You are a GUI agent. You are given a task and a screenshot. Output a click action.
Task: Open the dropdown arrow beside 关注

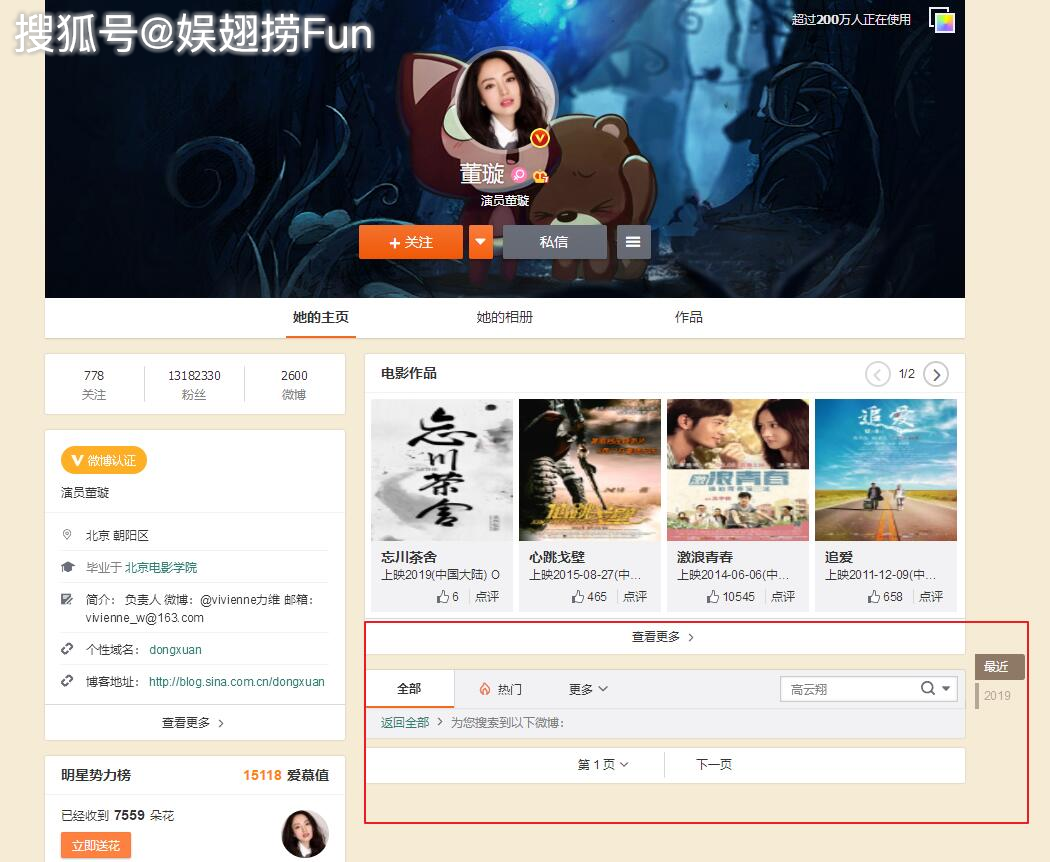tap(481, 242)
